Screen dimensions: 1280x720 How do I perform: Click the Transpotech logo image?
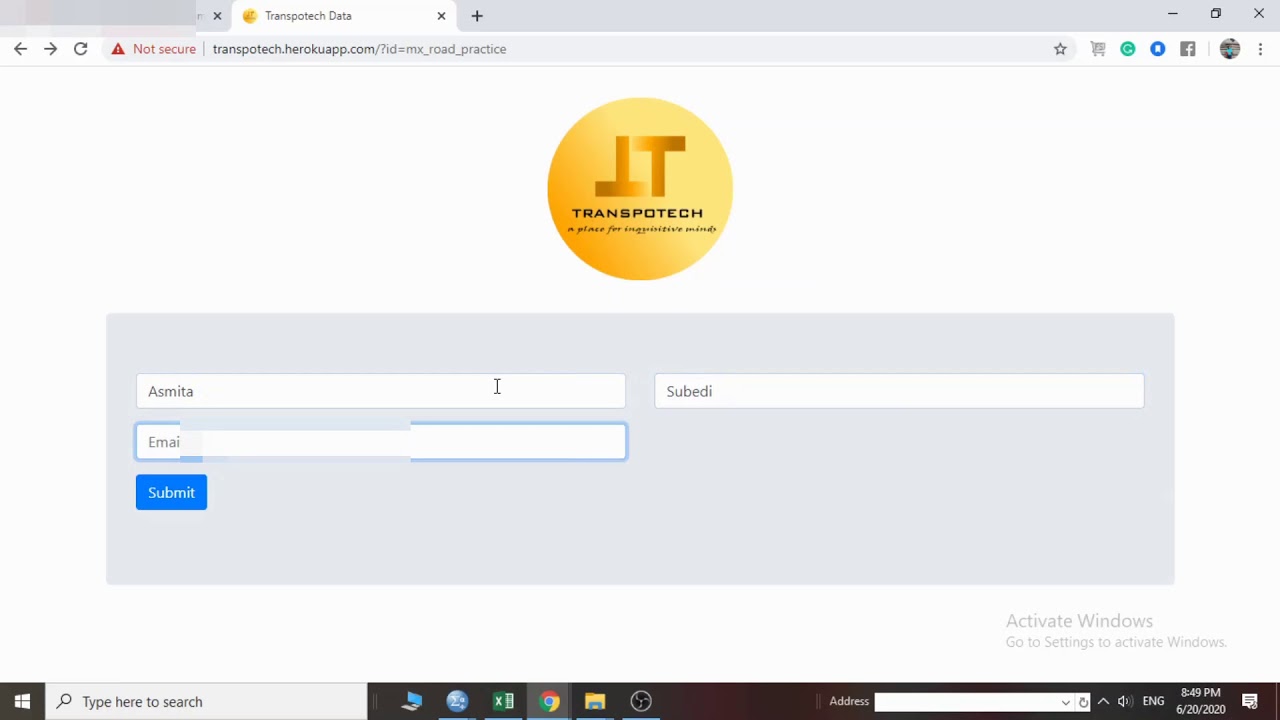point(640,189)
